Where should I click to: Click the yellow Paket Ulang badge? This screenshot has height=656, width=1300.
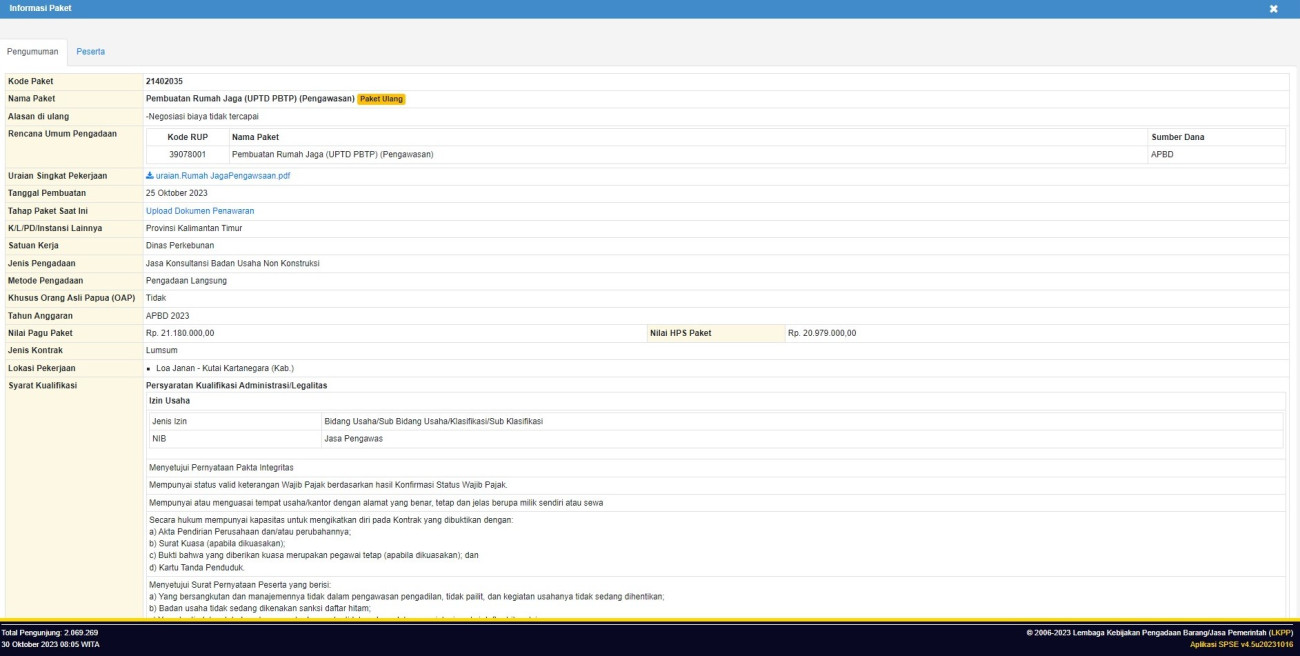pyautogui.click(x=381, y=99)
